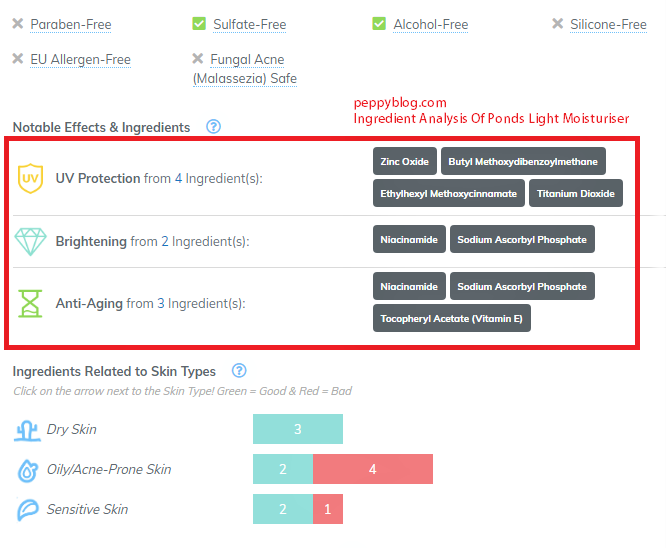Open the Silicone-Free link

point(608,24)
